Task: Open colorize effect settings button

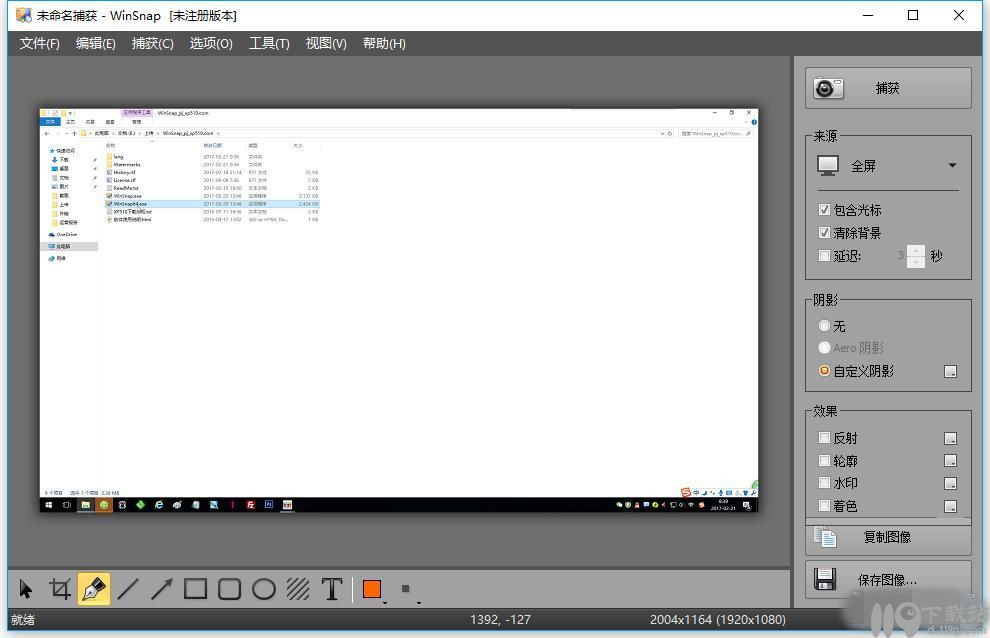Action: pos(950,507)
